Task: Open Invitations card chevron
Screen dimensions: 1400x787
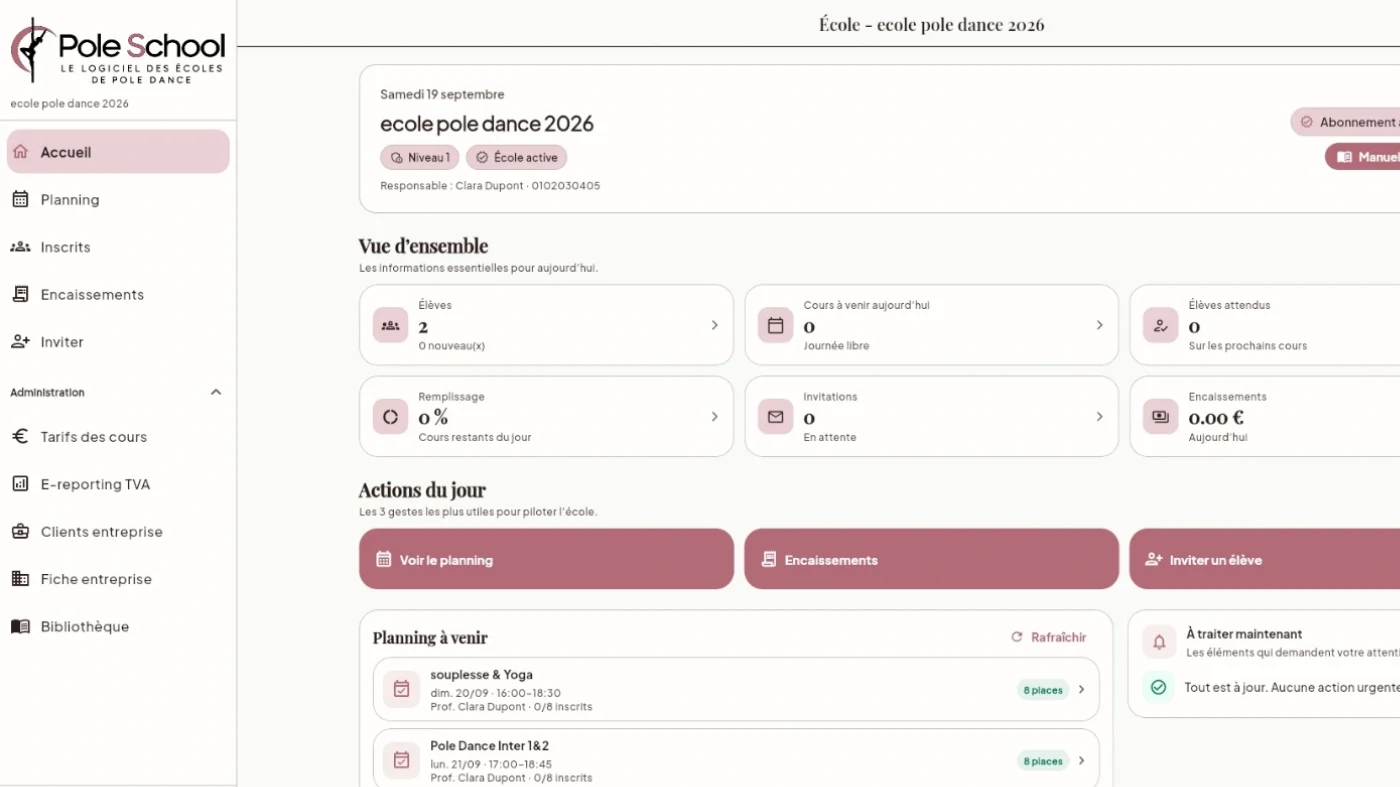Action: click(x=1099, y=416)
